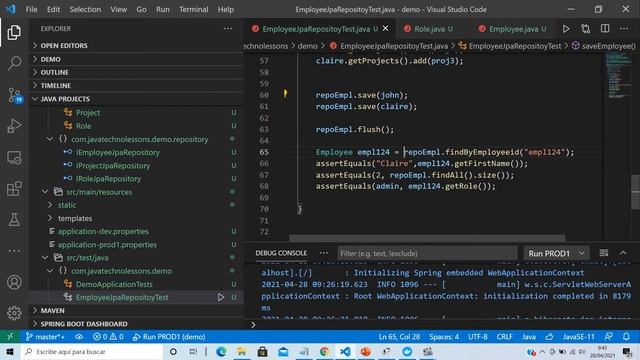Collapse the panel with chevron up
The width and height of the screenshot is (640, 360).
[623, 253]
